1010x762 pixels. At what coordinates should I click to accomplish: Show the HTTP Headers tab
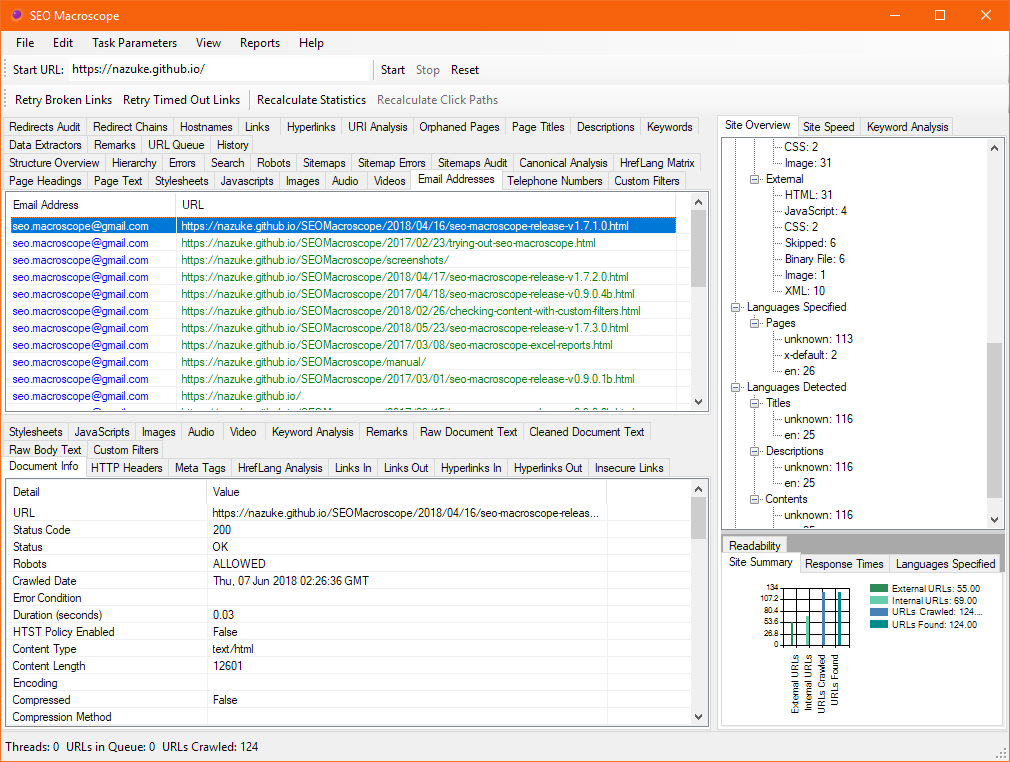pyautogui.click(x=126, y=468)
